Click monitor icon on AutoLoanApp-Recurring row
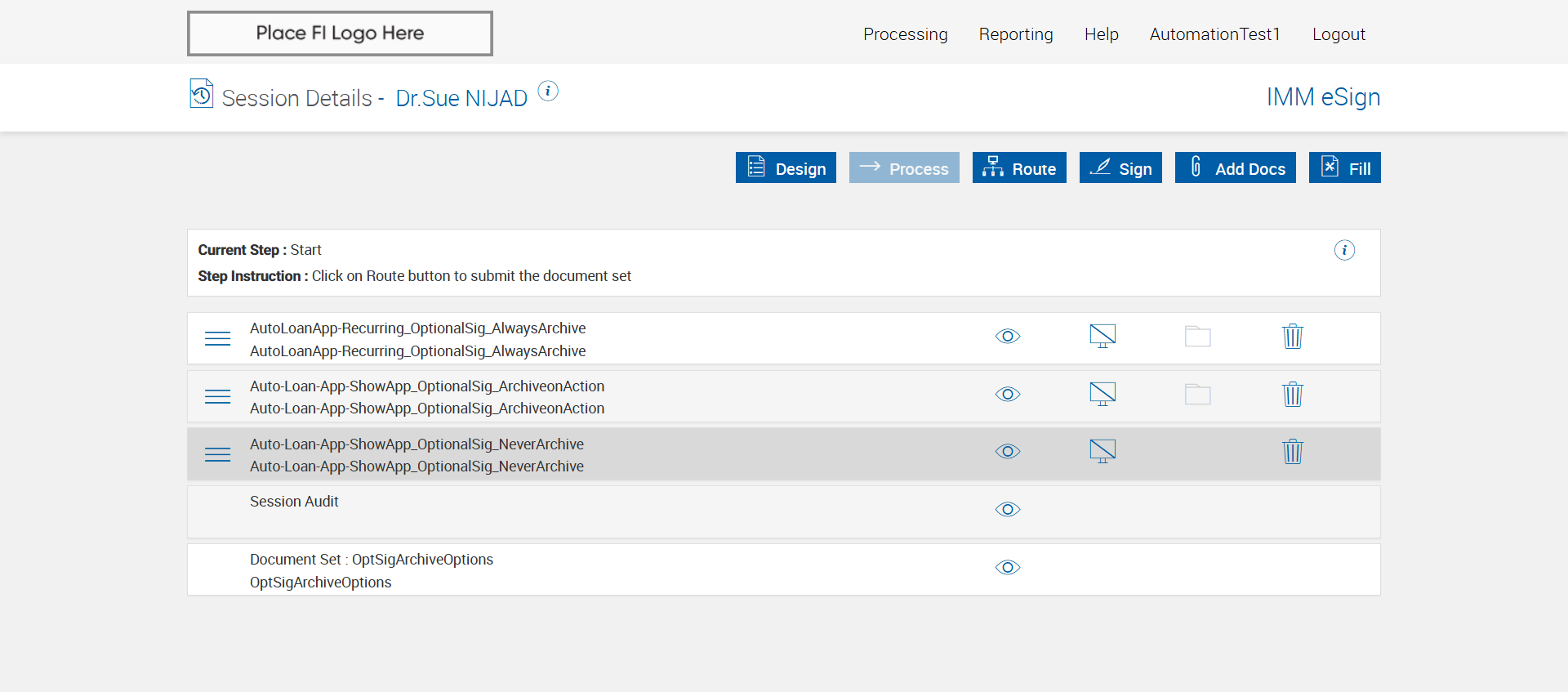Screen dimensions: 1568x692 click(1102, 336)
